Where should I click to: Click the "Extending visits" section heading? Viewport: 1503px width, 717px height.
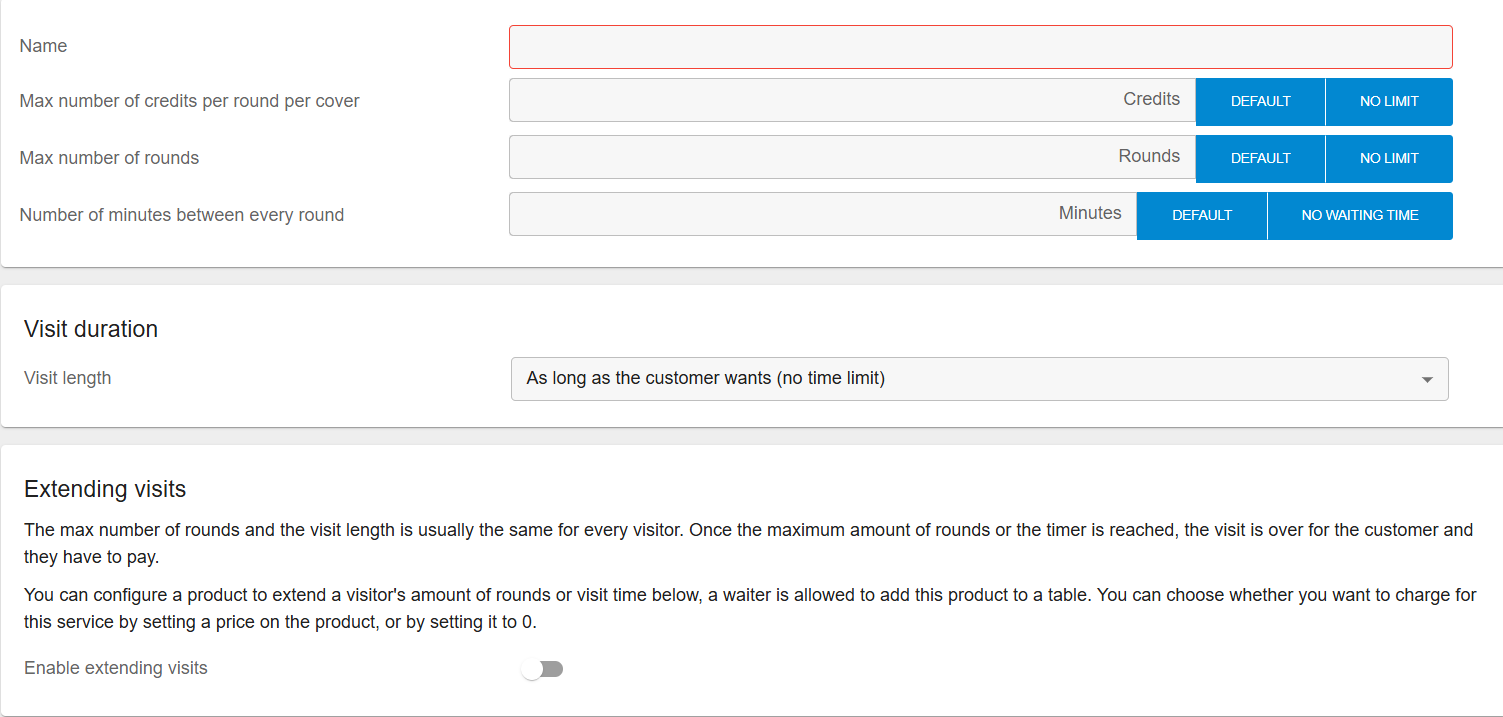(x=105, y=489)
